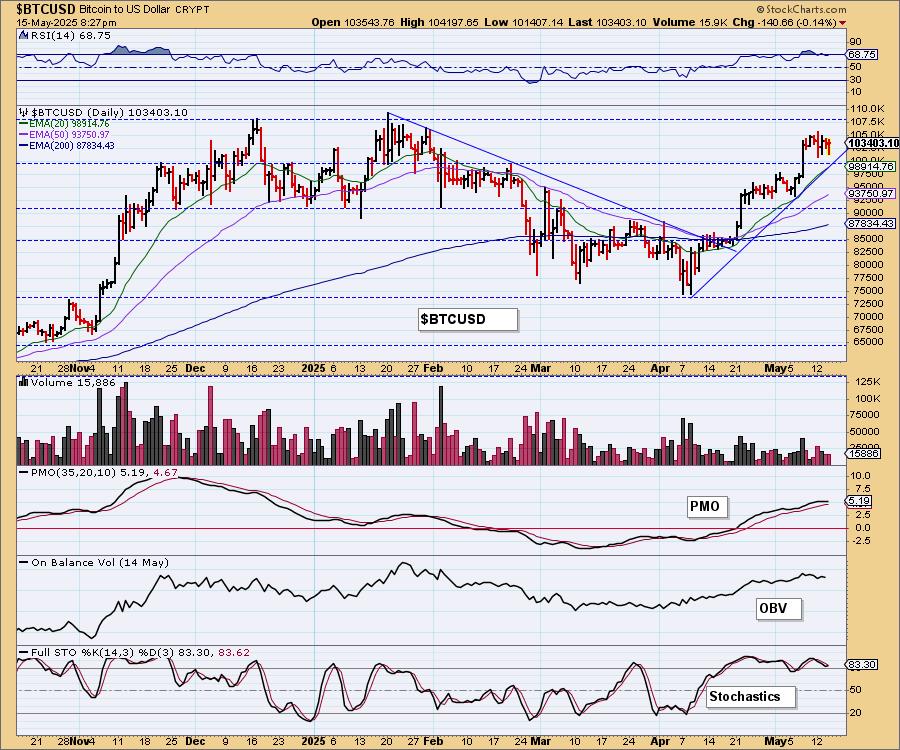900x750 pixels.
Task: Click the small icon before RSI(14) label
Action: pos(23,35)
